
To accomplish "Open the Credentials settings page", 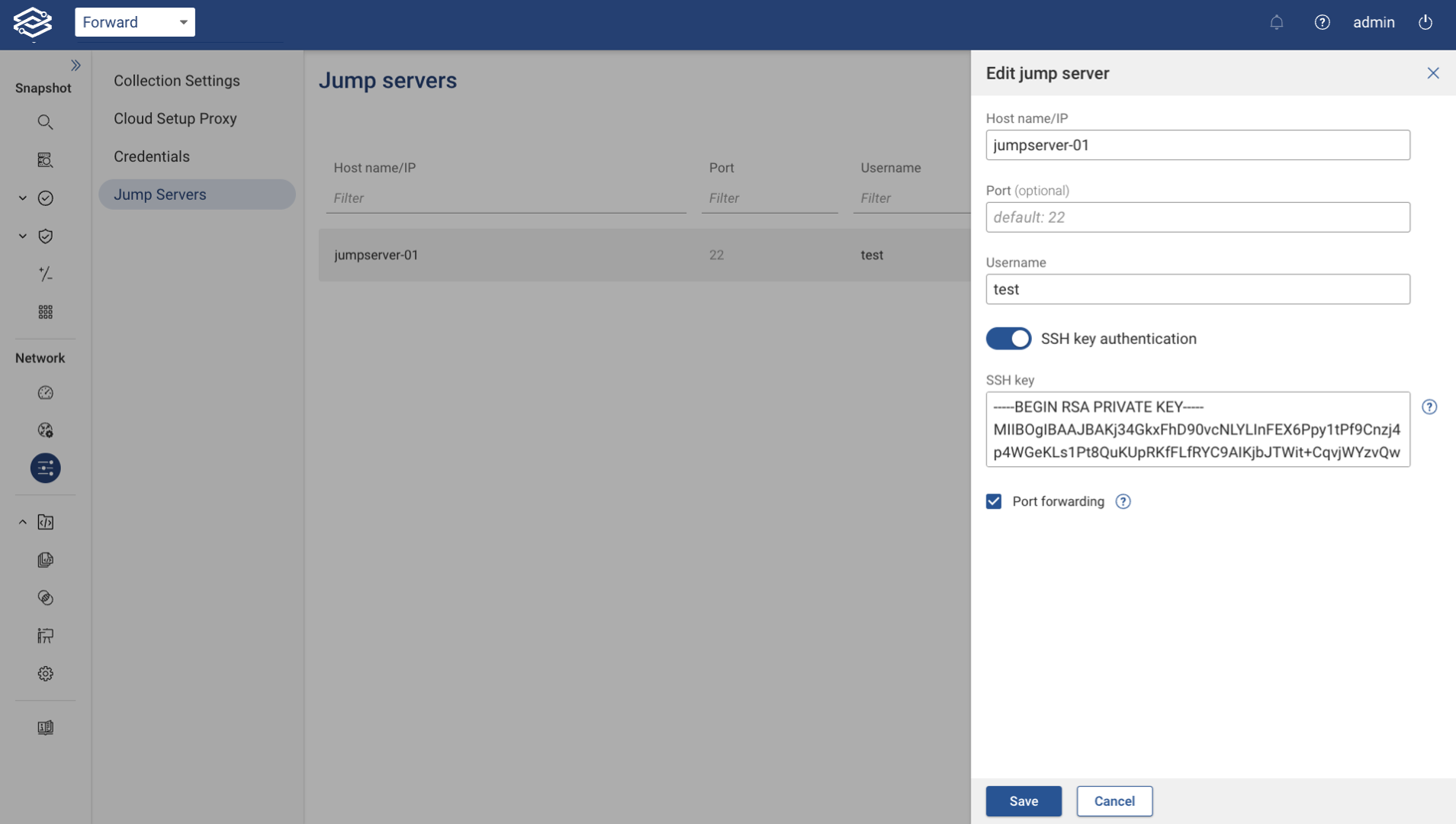I will (151, 156).
